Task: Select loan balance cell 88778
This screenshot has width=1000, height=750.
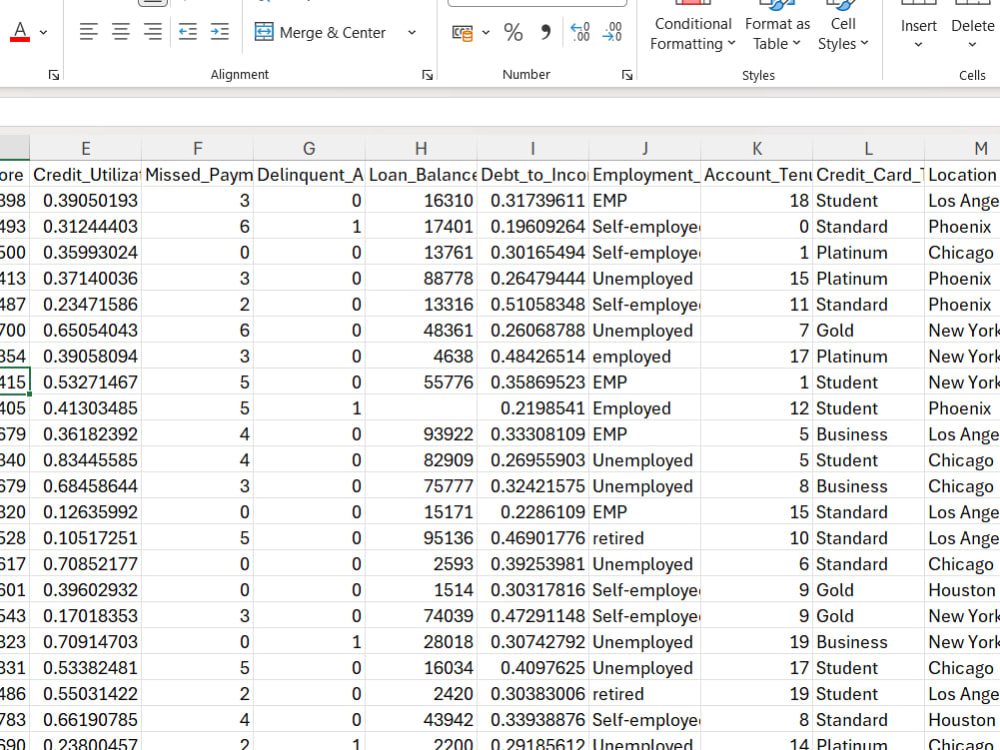Action: 421,279
